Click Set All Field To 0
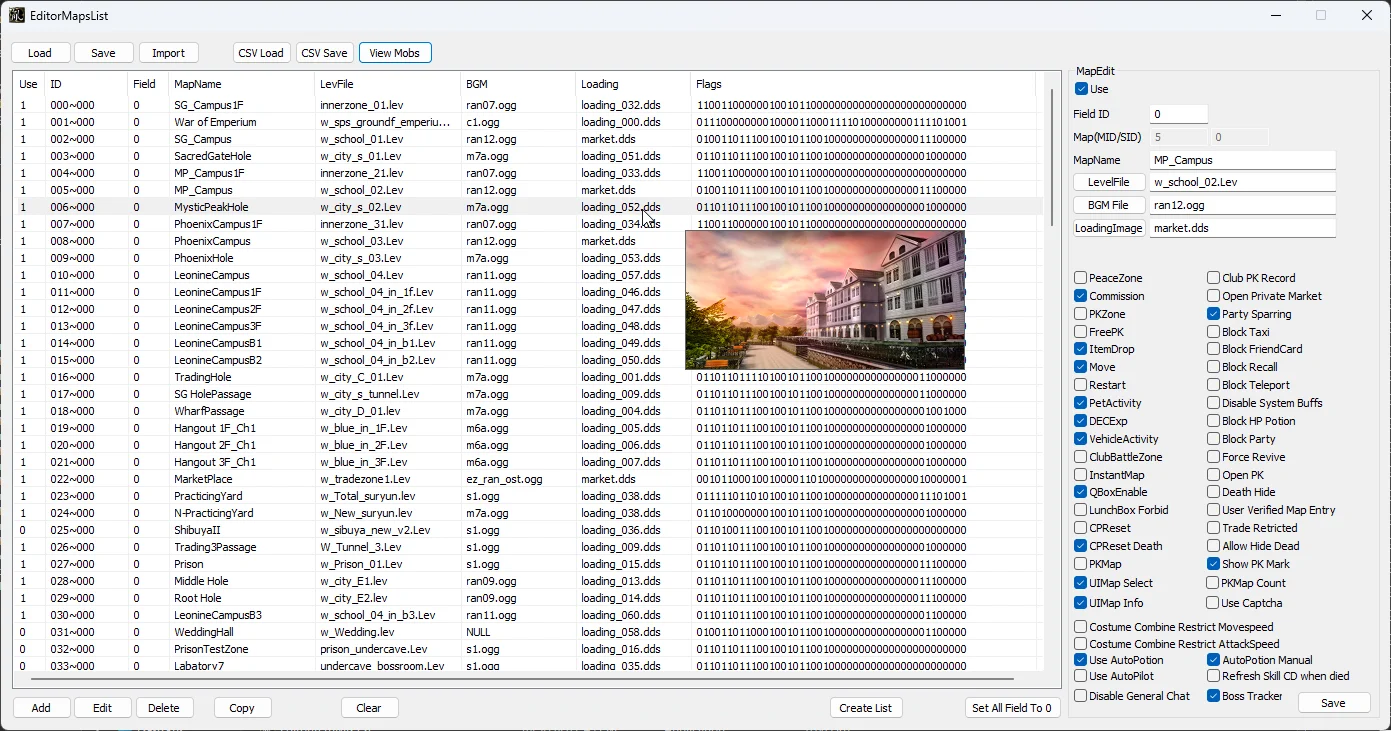1391x731 pixels. coord(1013,708)
